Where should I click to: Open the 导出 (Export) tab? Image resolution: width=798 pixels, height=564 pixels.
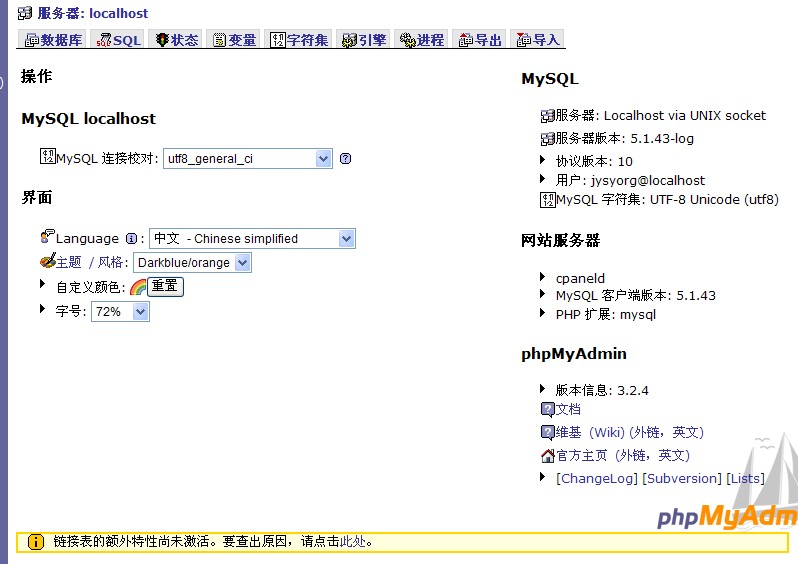480,39
